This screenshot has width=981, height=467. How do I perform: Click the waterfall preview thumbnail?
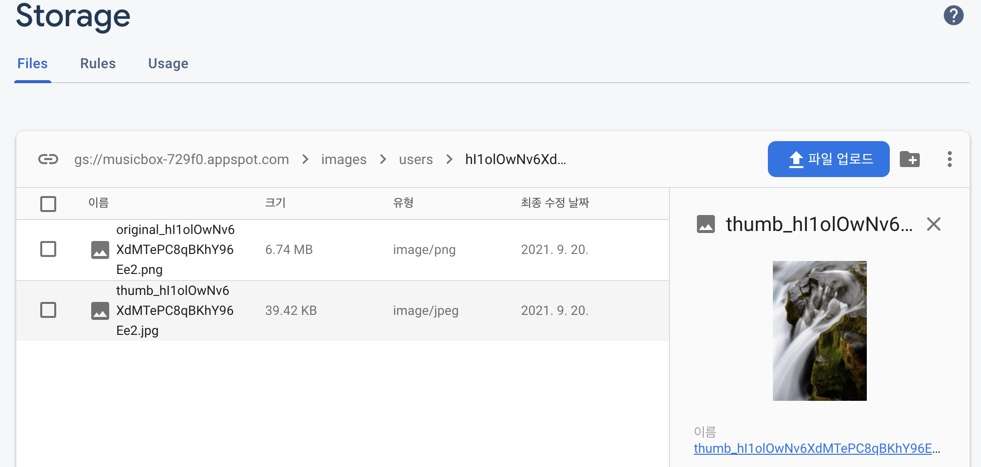pyautogui.click(x=819, y=330)
